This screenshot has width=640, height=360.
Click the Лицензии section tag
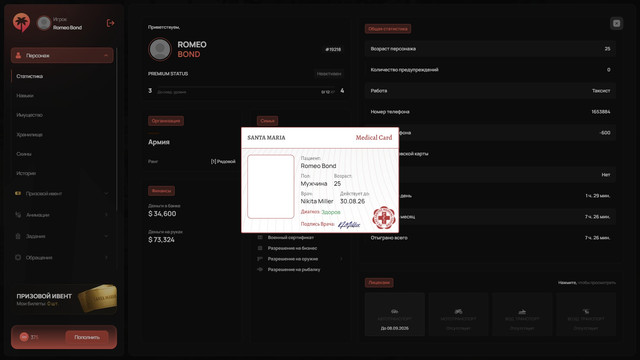pyautogui.click(x=379, y=282)
